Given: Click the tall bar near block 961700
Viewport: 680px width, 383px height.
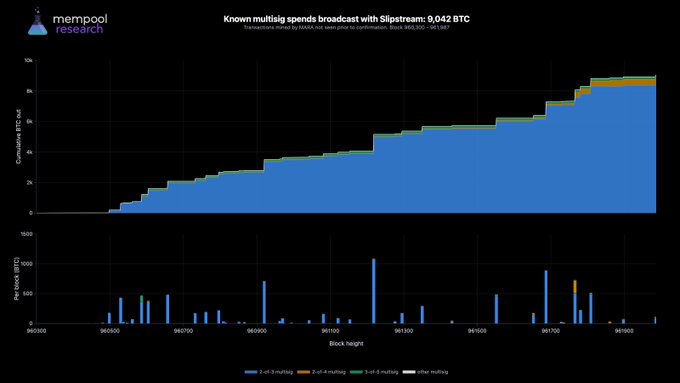Looking at the screenshot, I should point(546,297).
